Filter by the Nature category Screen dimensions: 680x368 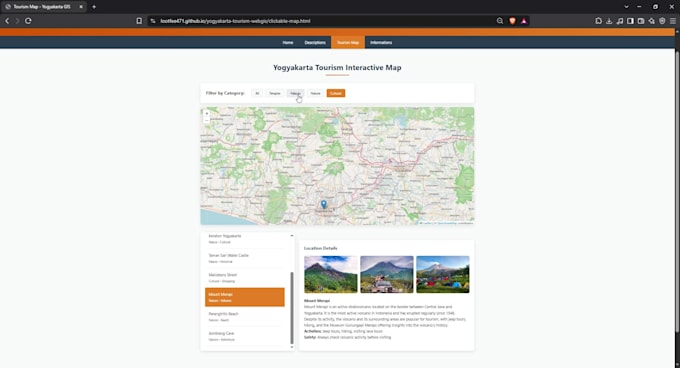(315, 93)
